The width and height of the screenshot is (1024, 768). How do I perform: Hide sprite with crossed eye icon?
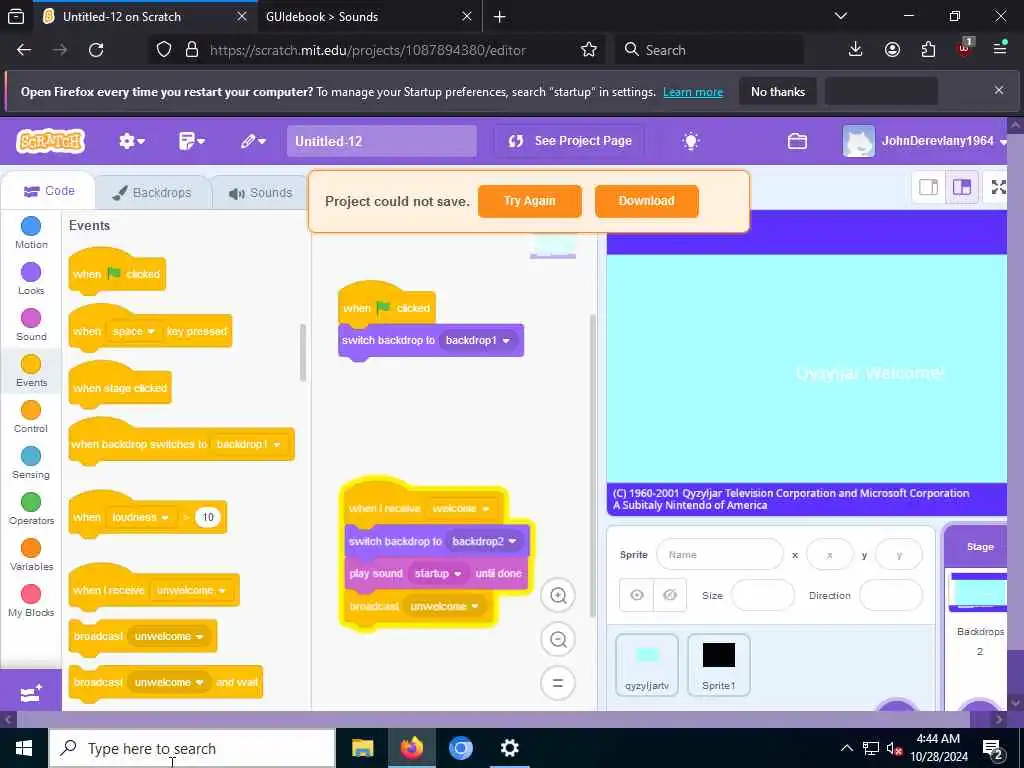[x=669, y=595]
